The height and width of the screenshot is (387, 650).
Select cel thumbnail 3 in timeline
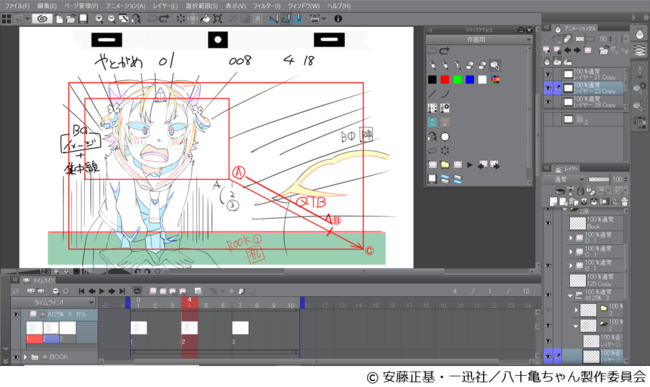(x=240, y=328)
